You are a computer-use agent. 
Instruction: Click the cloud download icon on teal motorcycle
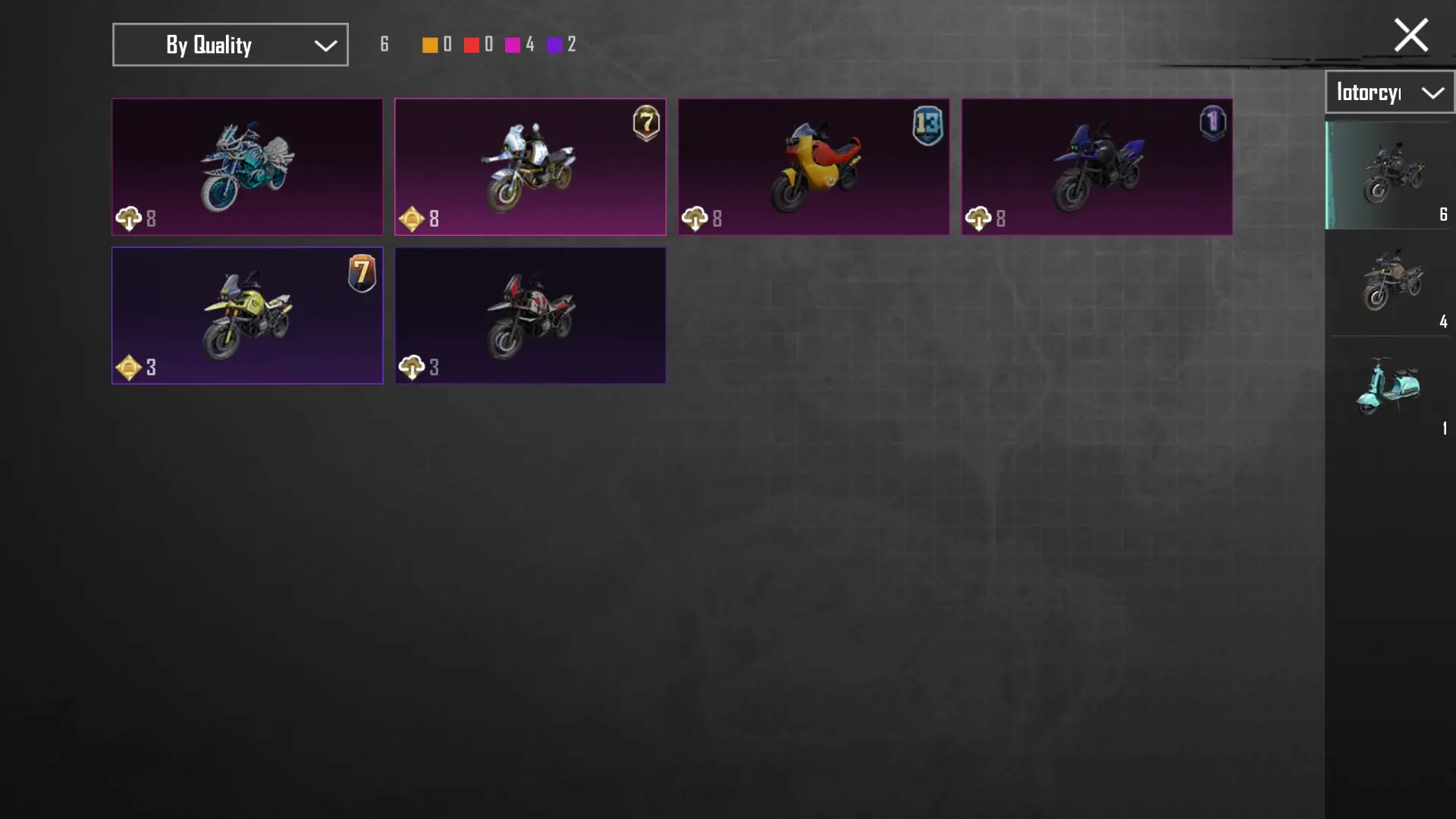coord(129,218)
